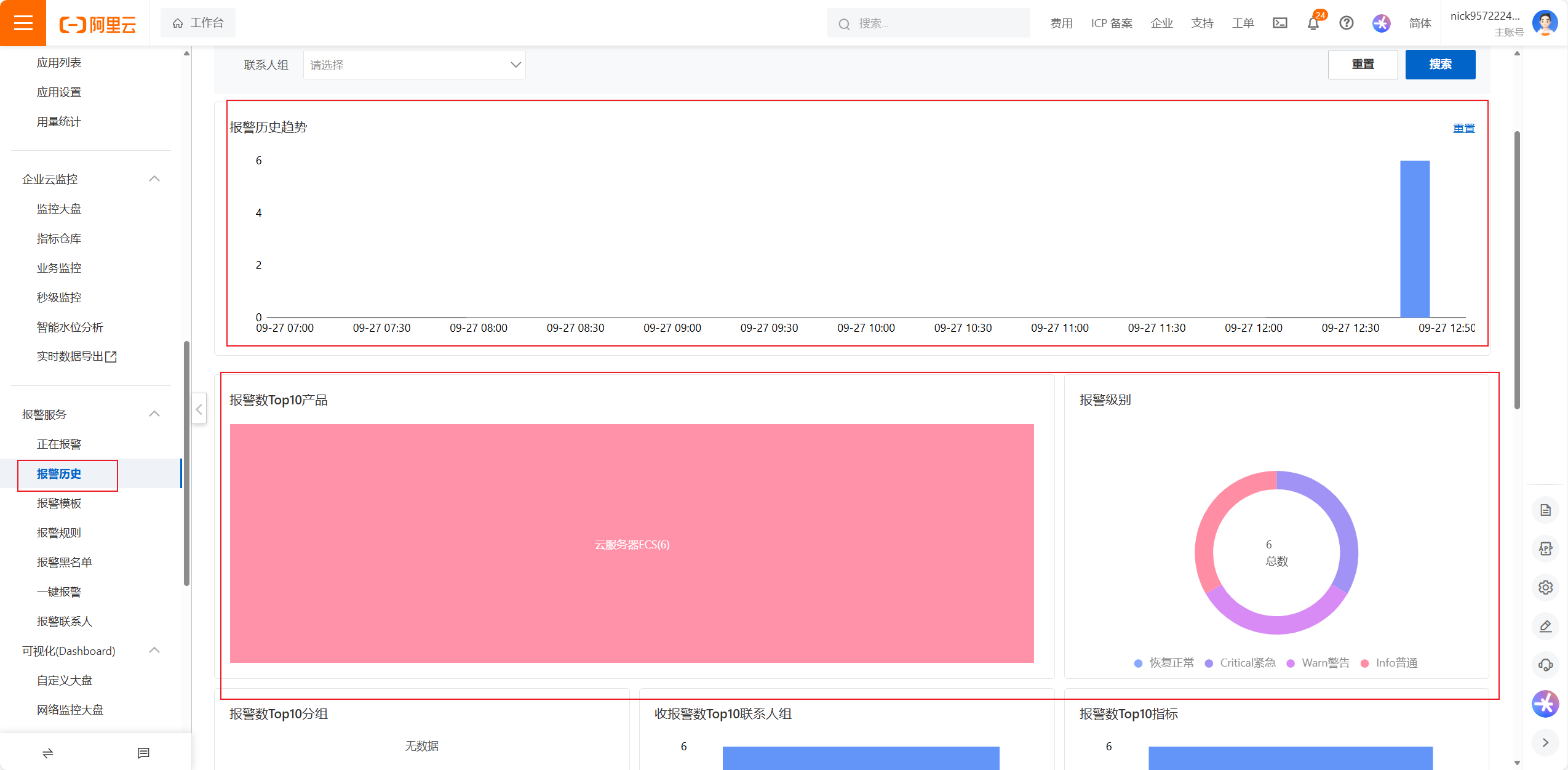Open 报警规则 in the sidebar
This screenshot has width=1568, height=770.
59,533
